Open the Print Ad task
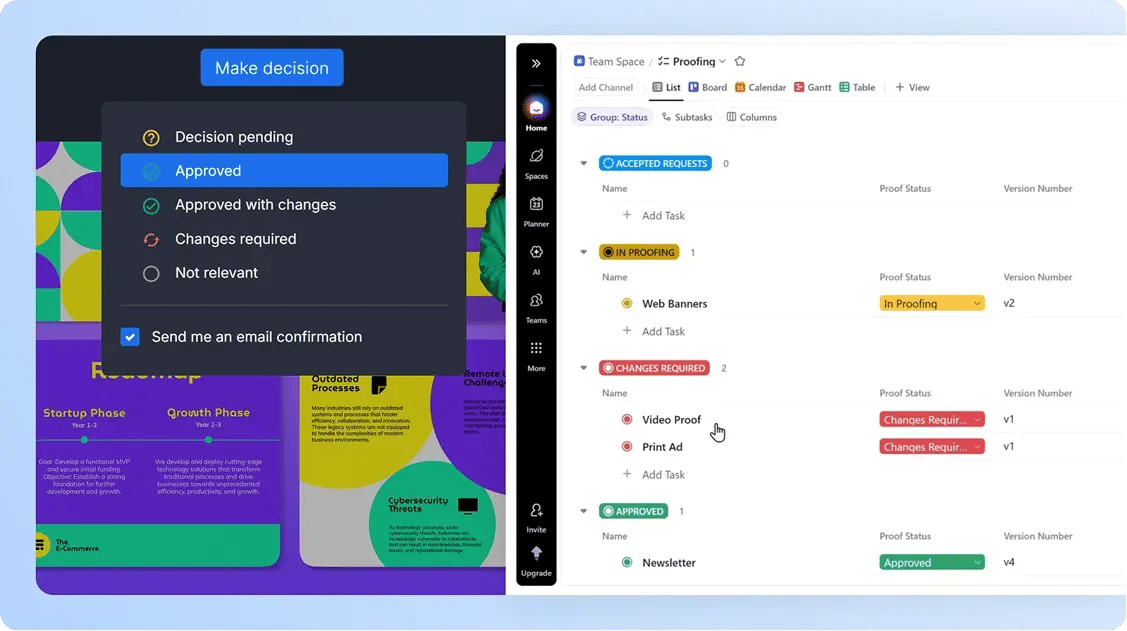 point(662,447)
